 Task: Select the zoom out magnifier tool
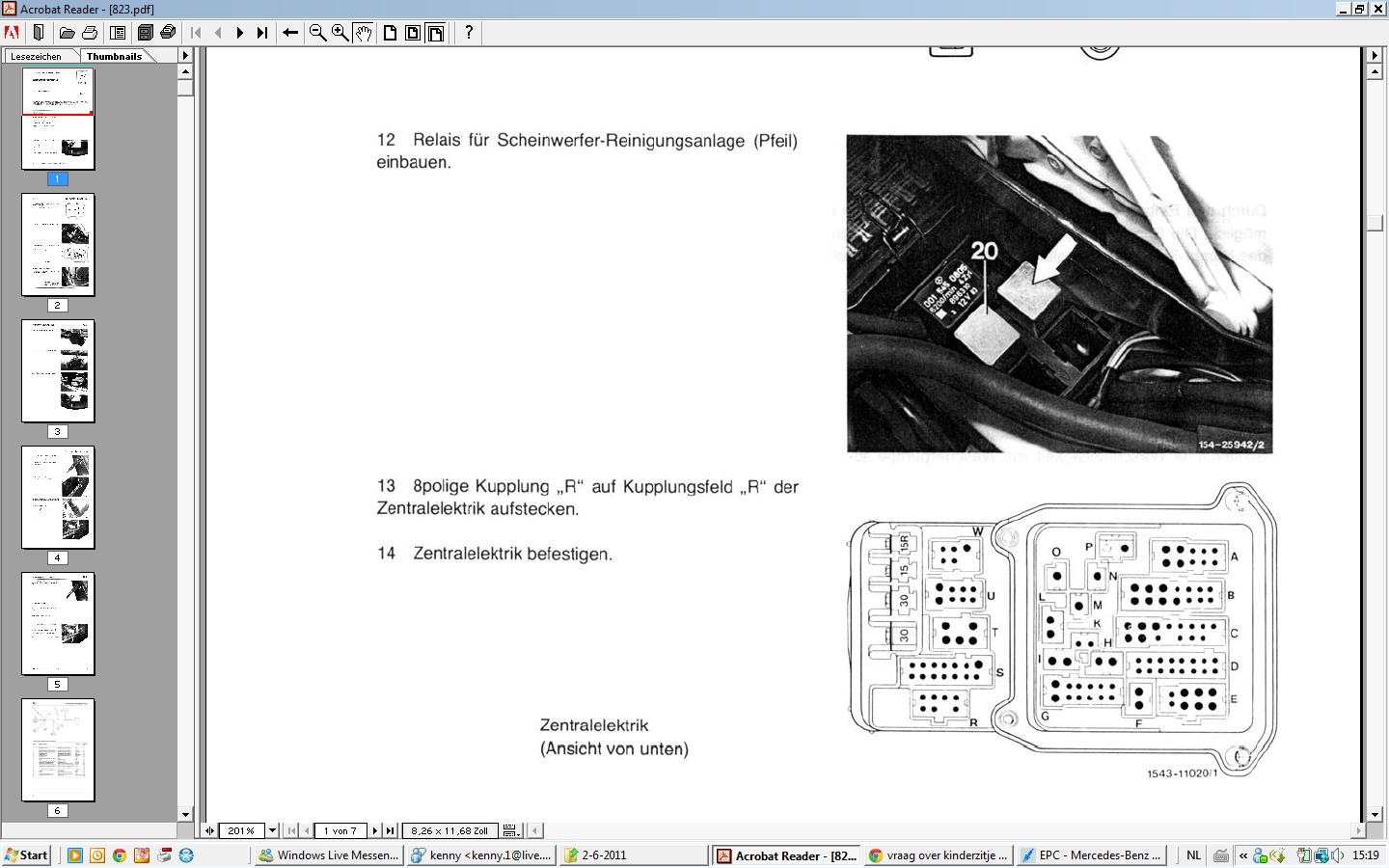click(x=317, y=32)
